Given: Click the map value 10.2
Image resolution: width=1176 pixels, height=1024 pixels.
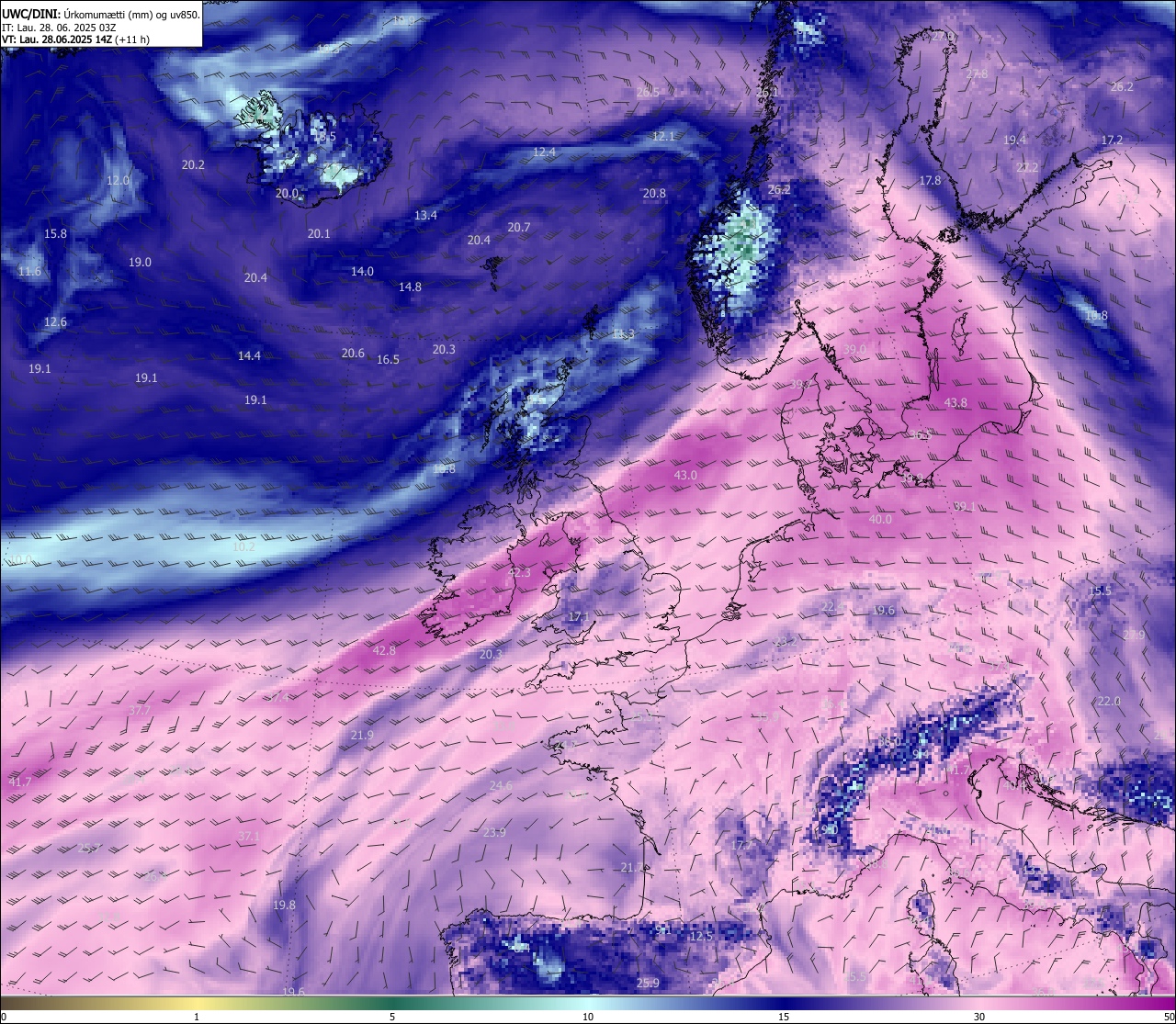Looking at the screenshot, I should tap(243, 547).
